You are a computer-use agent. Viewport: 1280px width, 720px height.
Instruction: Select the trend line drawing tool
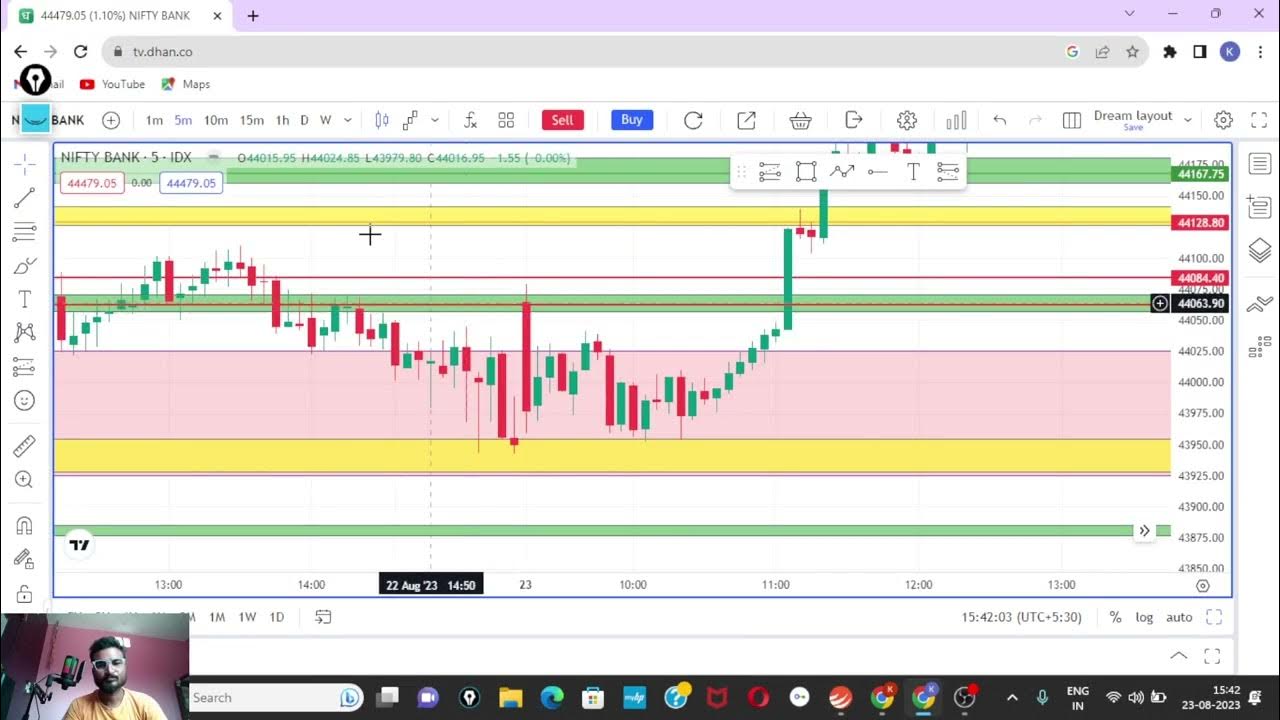[25, 197]
